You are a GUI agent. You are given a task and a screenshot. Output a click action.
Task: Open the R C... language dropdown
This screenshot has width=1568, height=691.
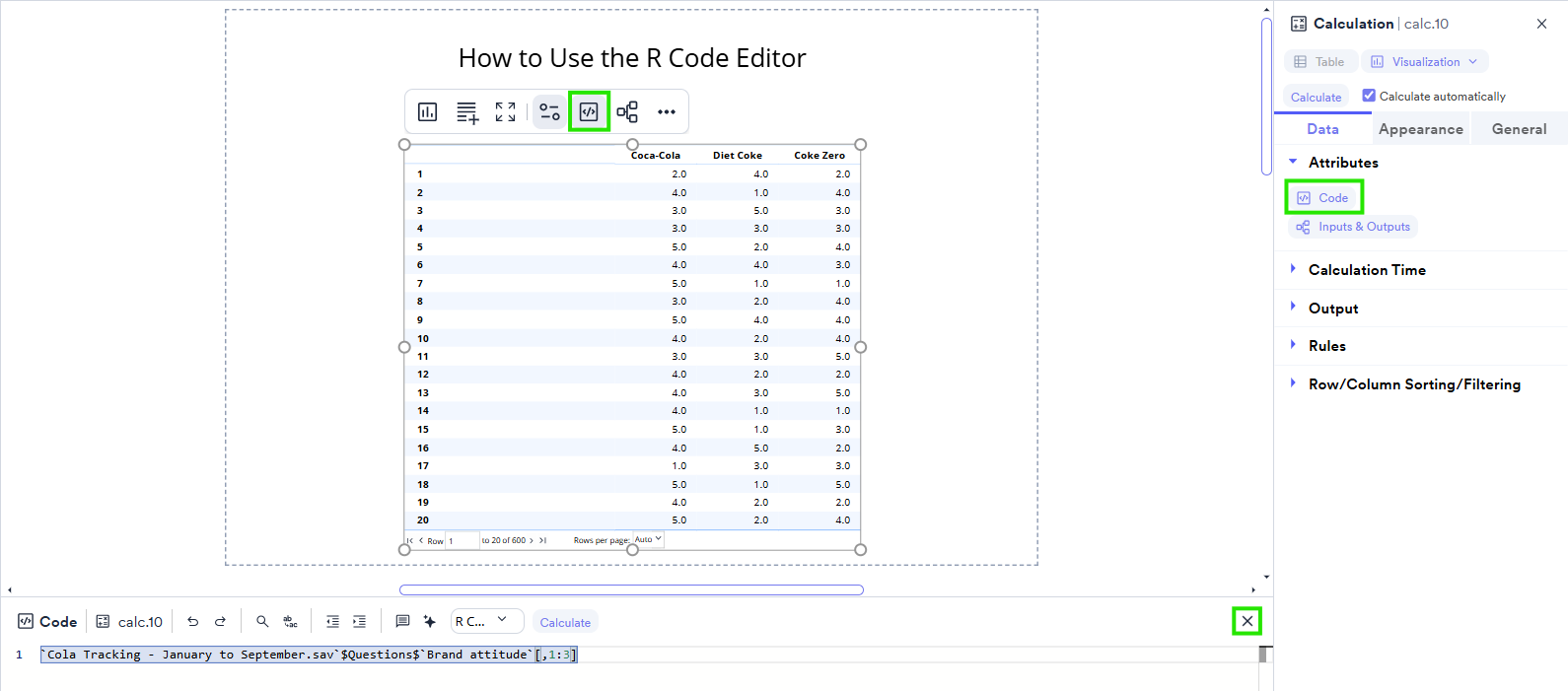click(x=487, y=621)
